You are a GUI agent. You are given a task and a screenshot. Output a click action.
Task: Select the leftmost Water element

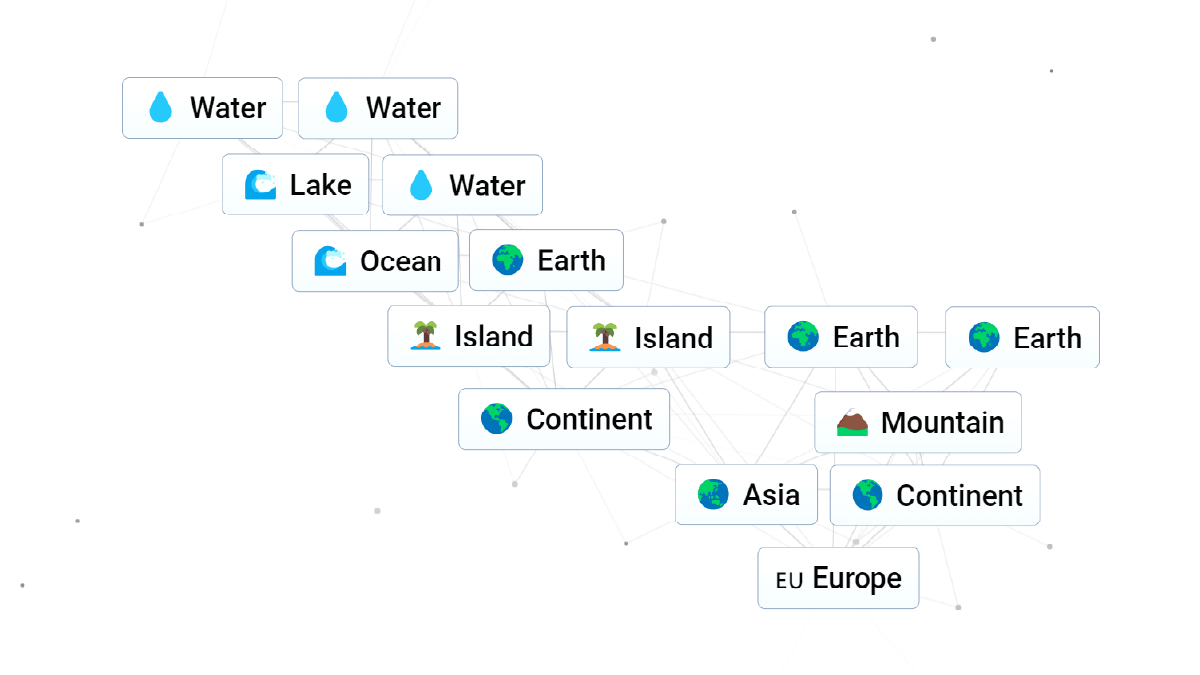(x=202, y=108)
